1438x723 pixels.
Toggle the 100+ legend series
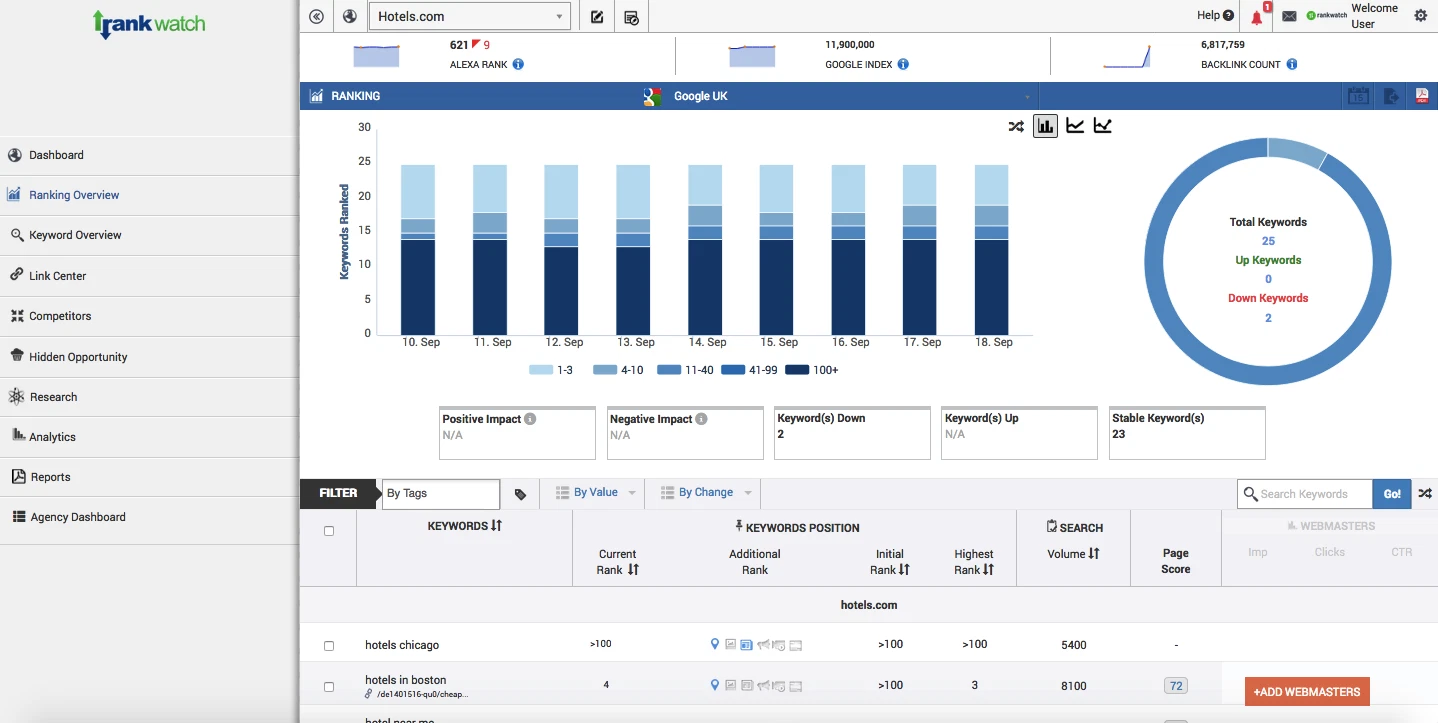(812, 370)
